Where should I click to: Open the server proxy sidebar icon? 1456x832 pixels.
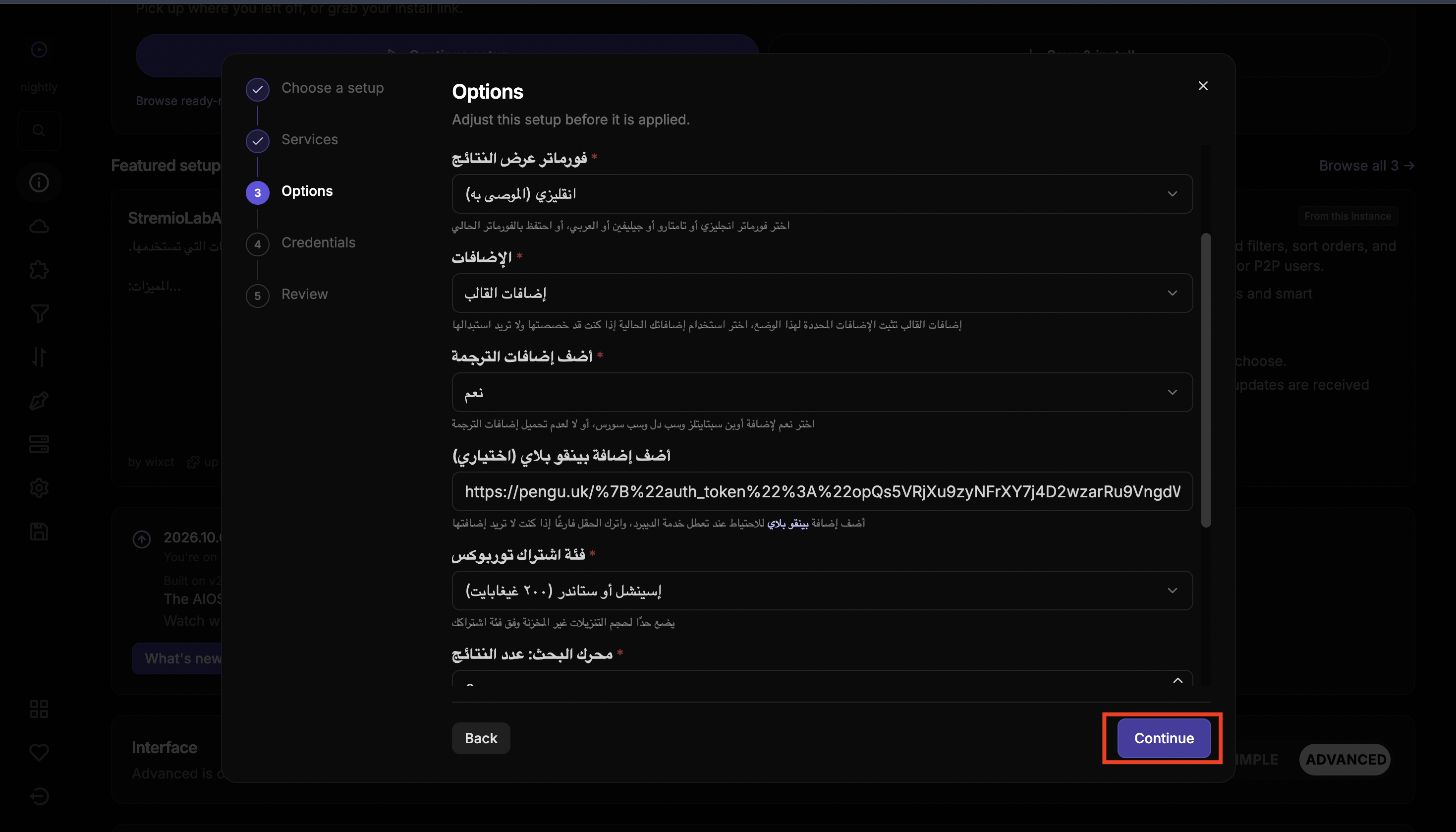click(39, 444)
